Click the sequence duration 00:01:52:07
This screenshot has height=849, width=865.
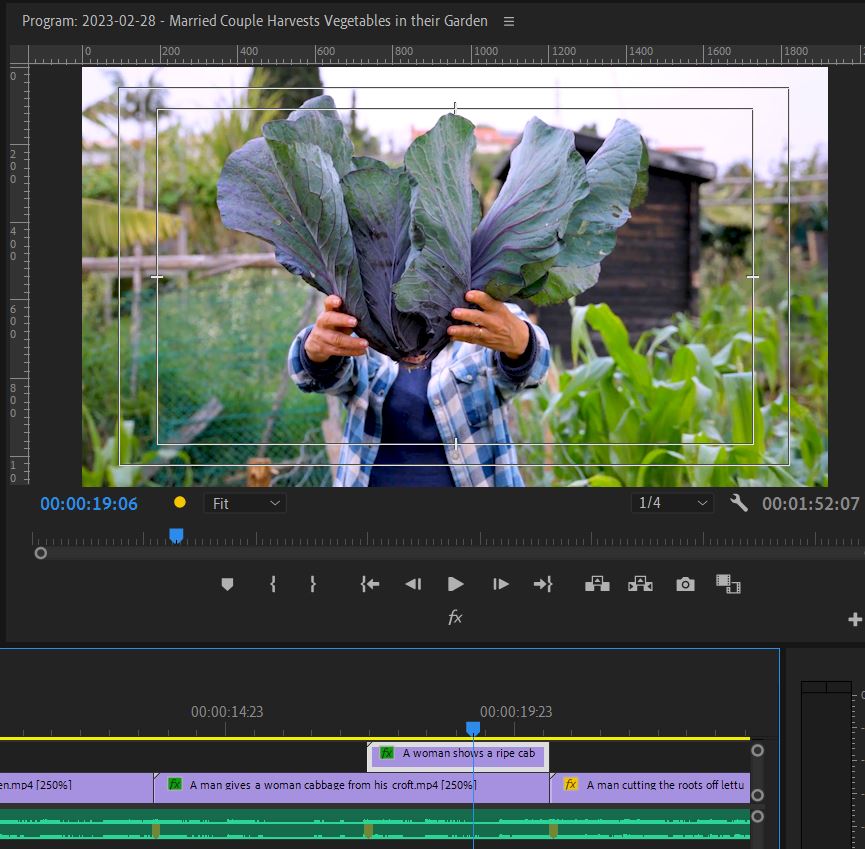point(810,504)
